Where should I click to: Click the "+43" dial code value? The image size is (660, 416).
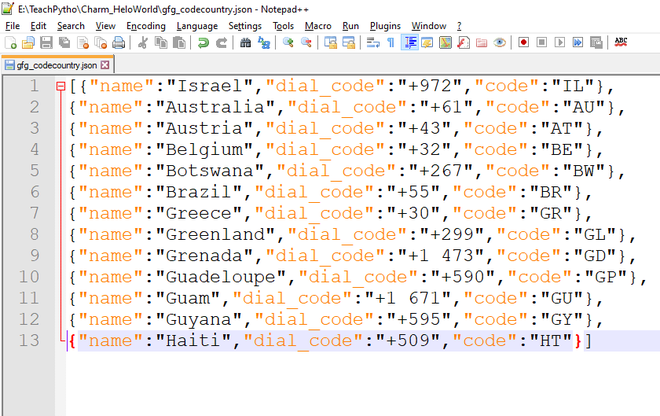pos(424,128)
